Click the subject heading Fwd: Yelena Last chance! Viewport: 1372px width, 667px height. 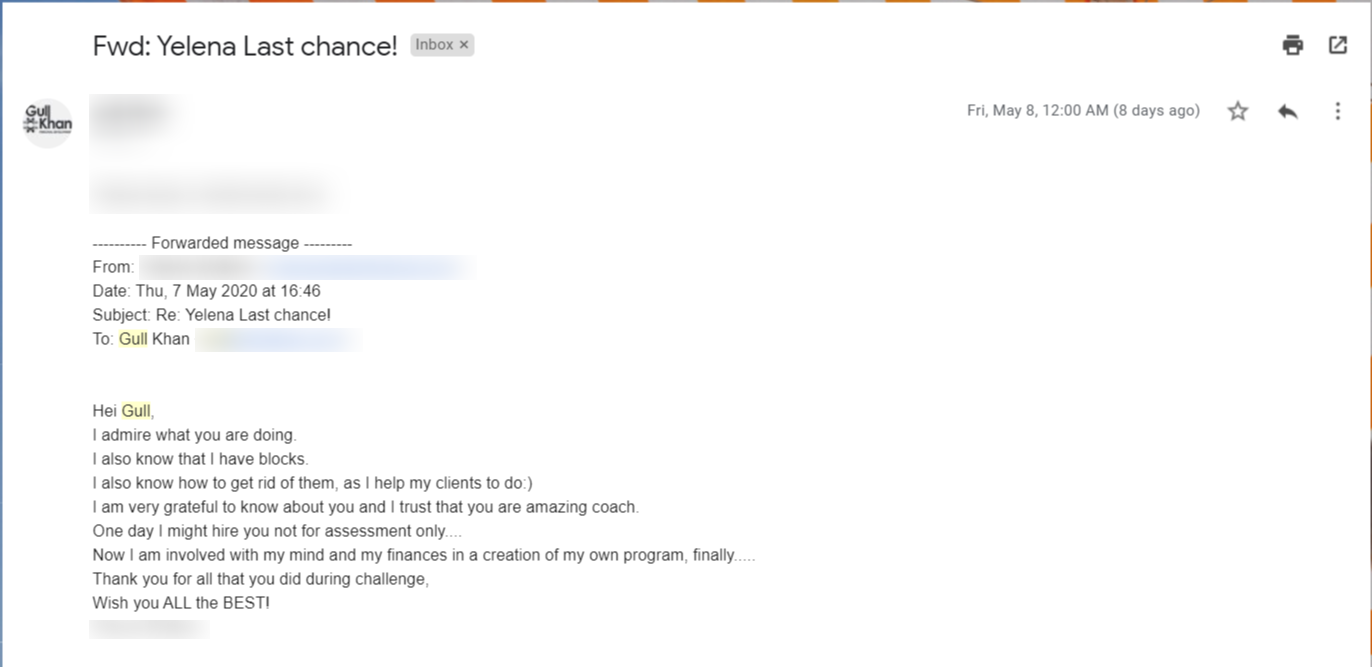click(245, 46)
